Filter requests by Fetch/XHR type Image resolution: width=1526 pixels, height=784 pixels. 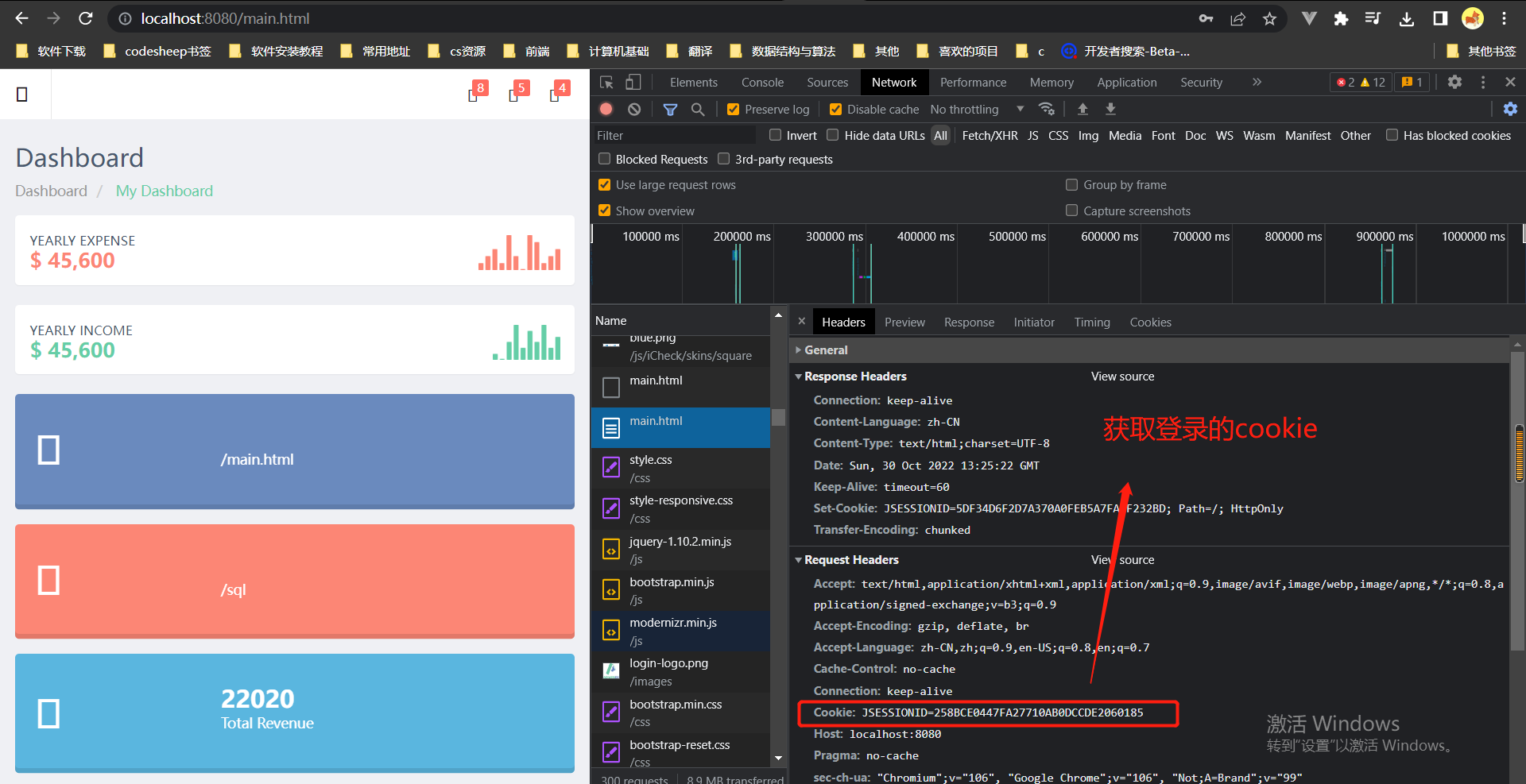(990, 135)
